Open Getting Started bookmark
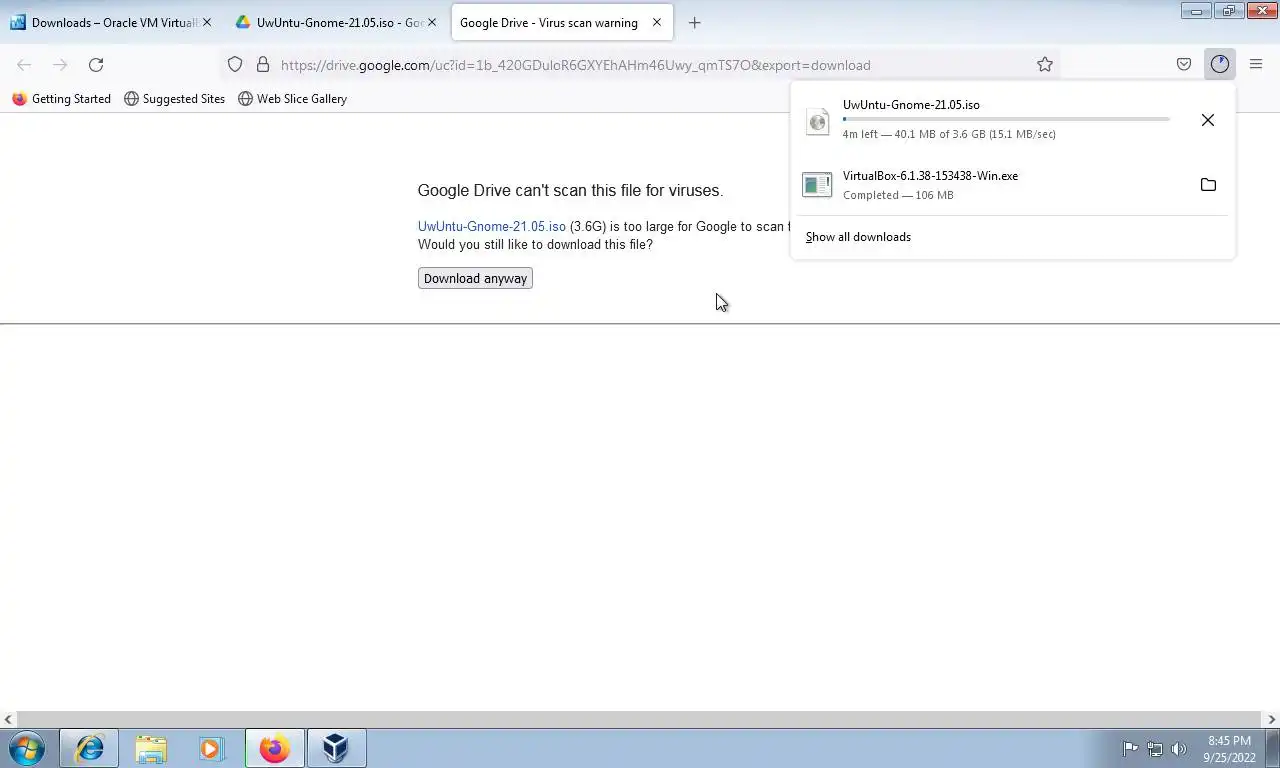The width and height of the screenshot is (1280, 768). tap(61, 99)
